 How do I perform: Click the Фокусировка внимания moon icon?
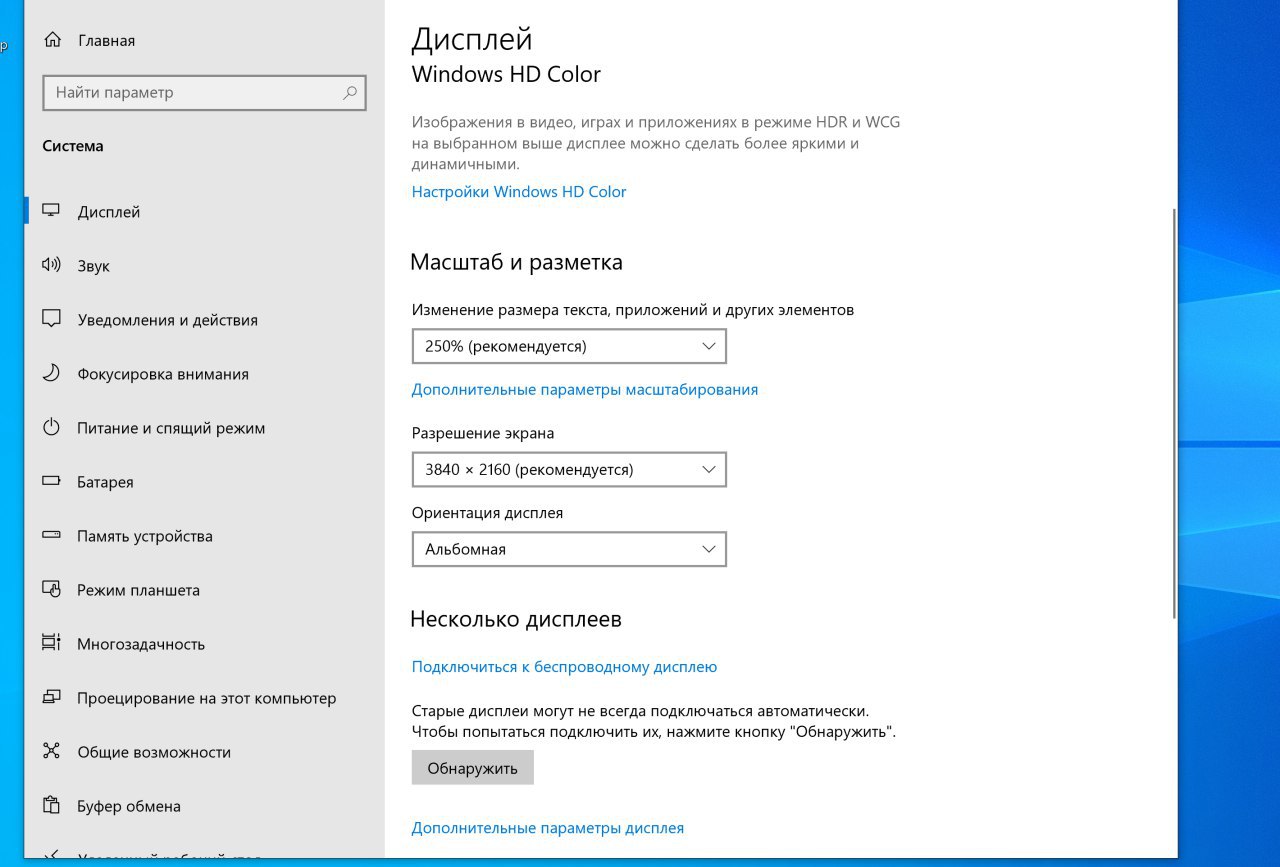pyautogui.click(x=51, y=373)
